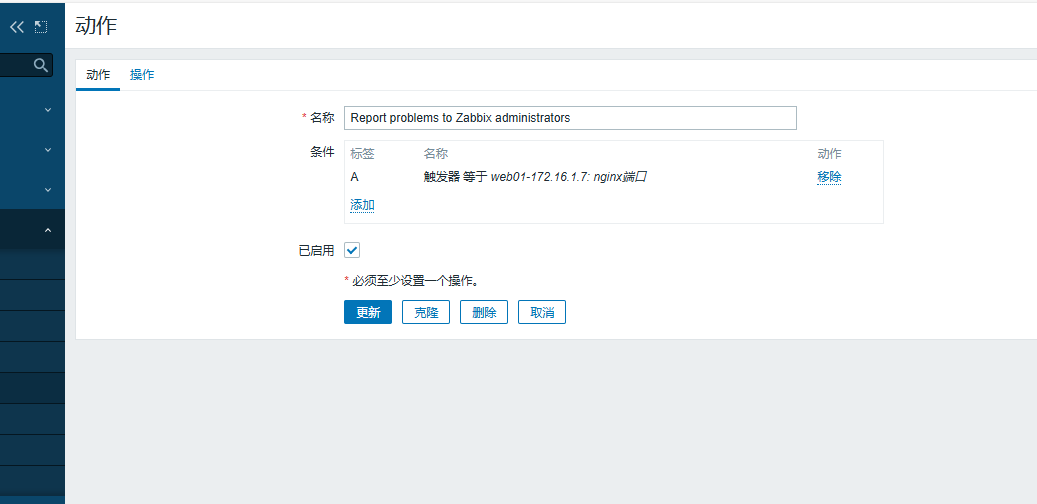Click the 名称 column header in conditions
1037x504 pixels.
click(x=436, y=154)
